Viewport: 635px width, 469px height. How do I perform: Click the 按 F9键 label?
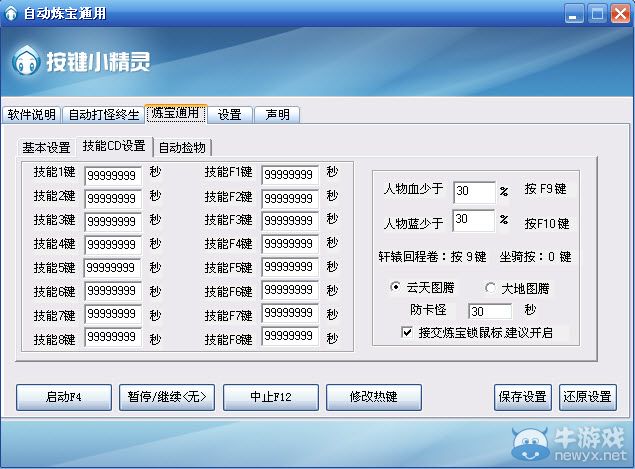(x=545, y=189)
